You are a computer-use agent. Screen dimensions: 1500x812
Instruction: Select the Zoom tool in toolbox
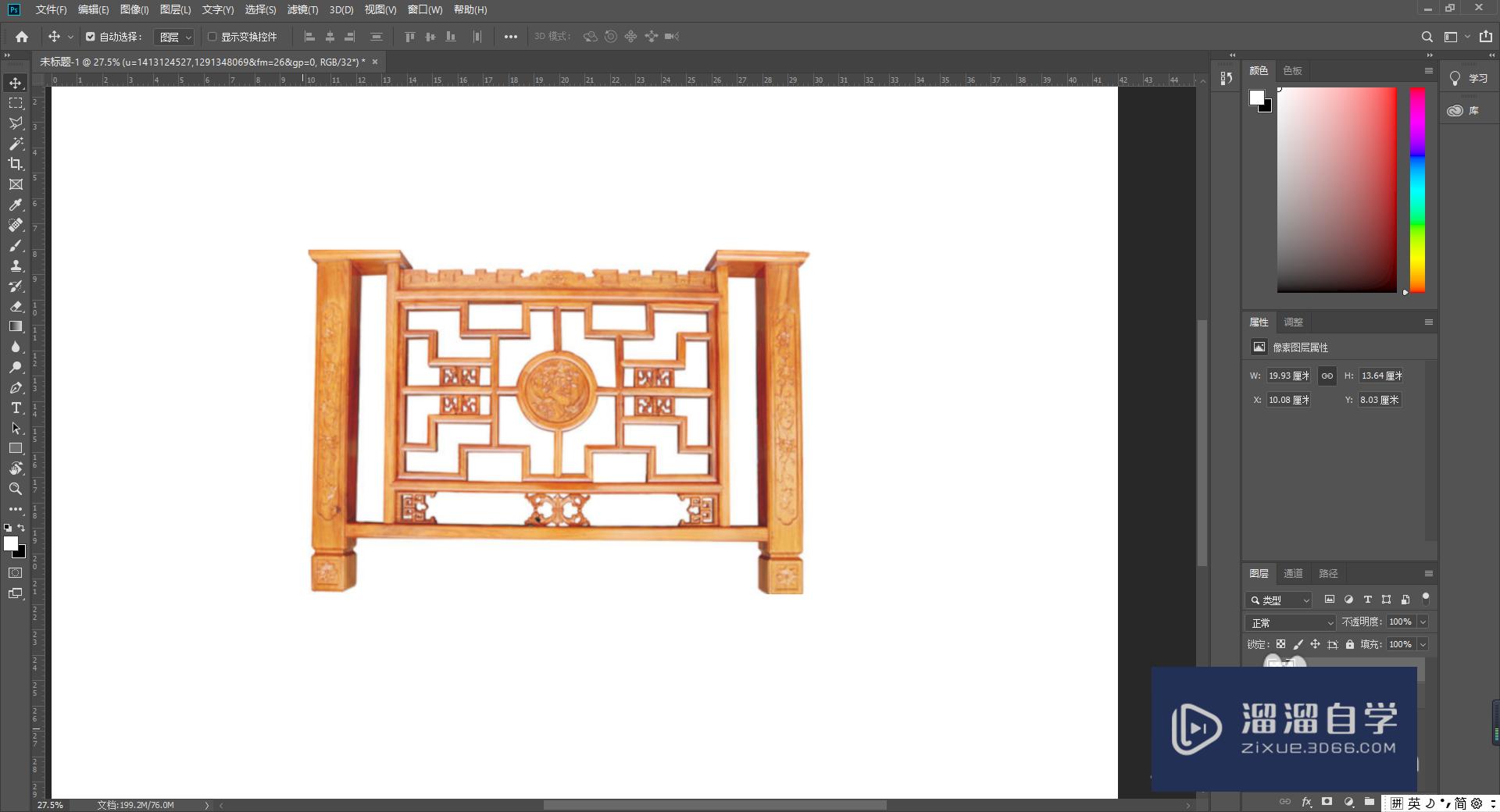tap(16, 489)
